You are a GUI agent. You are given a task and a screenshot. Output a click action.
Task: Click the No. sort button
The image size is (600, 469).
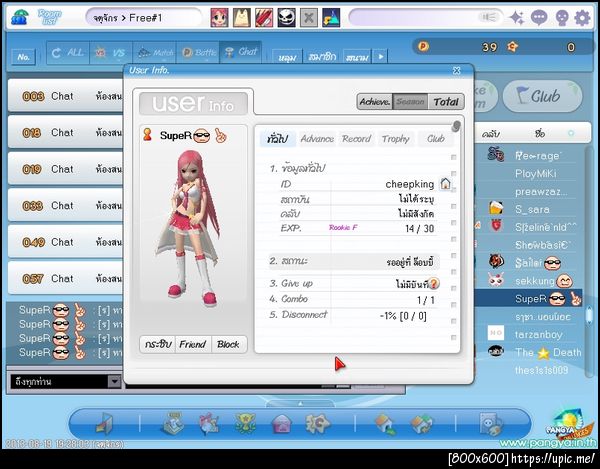tap(24, 57)
